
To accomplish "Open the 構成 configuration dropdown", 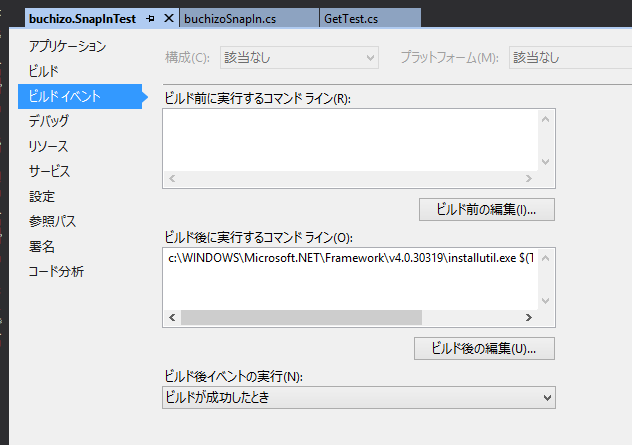I will pos(300,58).
